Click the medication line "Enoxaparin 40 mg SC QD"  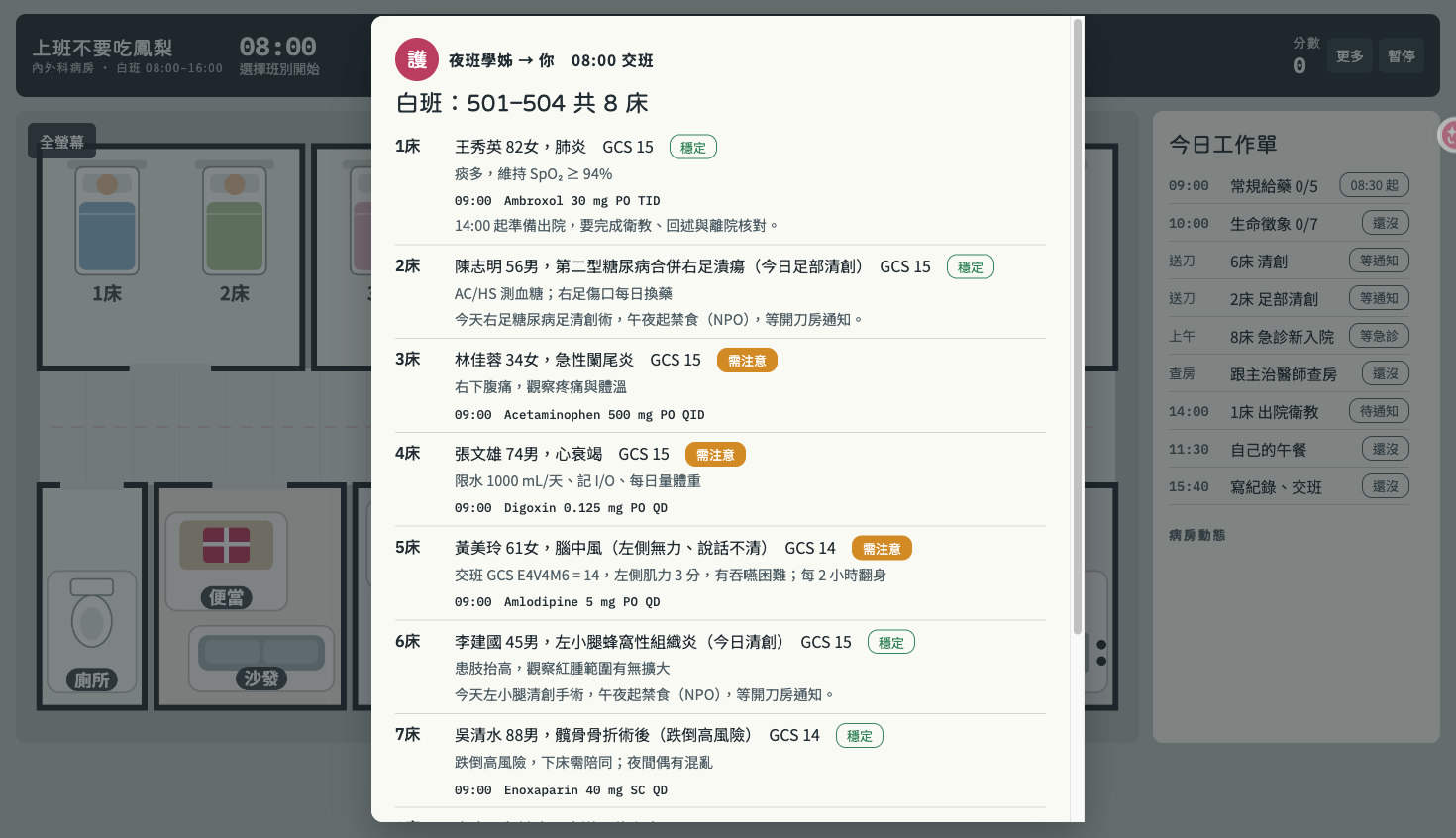click(585, 790)
